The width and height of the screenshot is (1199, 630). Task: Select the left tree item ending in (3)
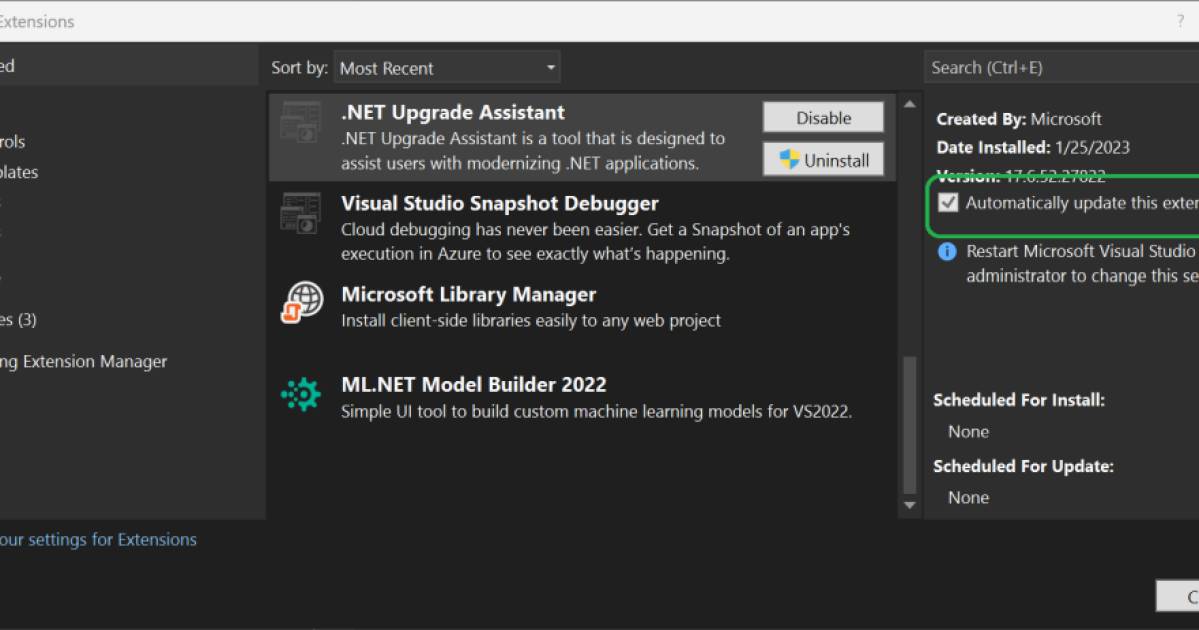point(18,320)
